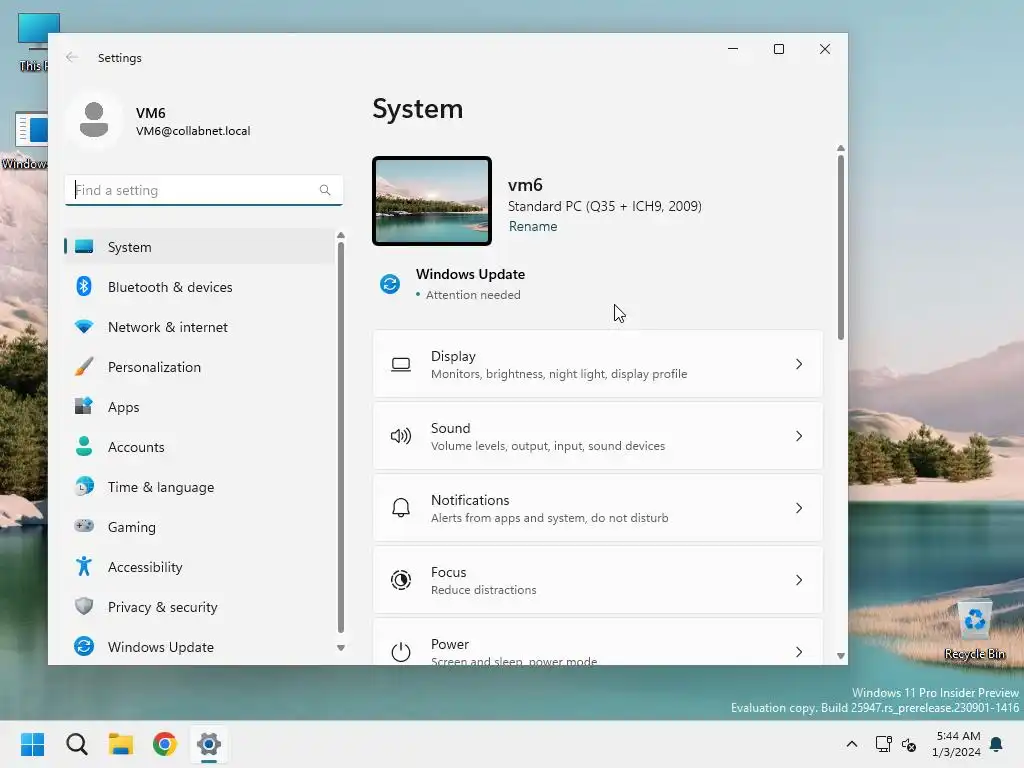1024x768 pixels.
Task: Click the taskbar notification bell
Action: (x=997, y=744)
